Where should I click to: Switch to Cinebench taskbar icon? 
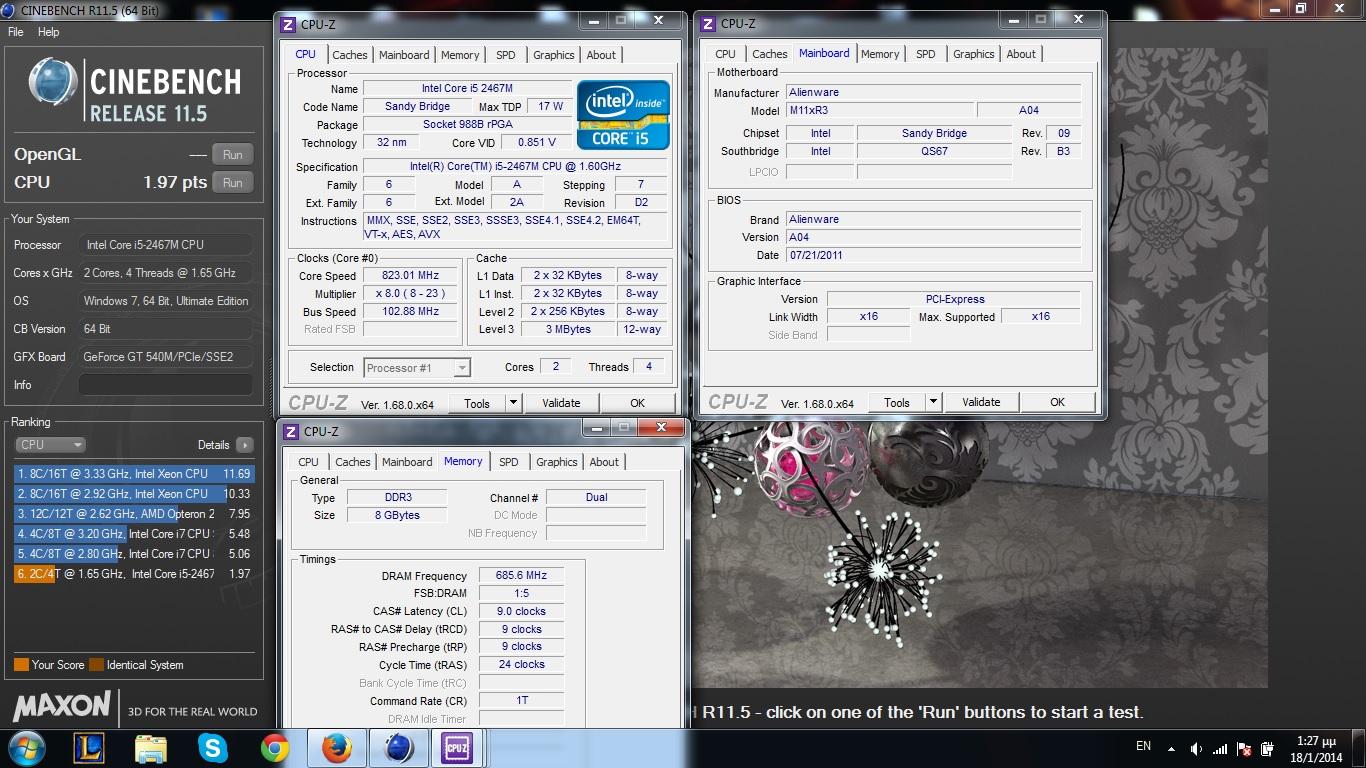(x=399, y=748)
